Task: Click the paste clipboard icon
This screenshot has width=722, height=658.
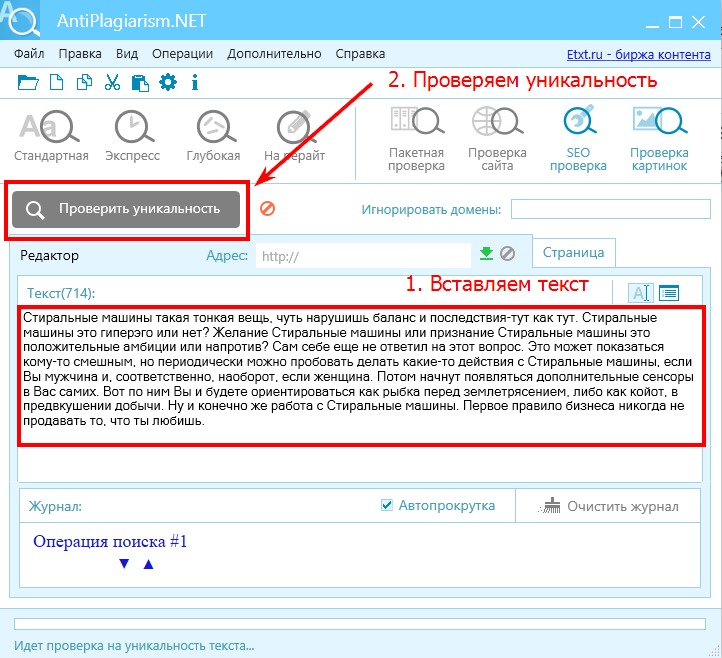Action: [139, 82]
